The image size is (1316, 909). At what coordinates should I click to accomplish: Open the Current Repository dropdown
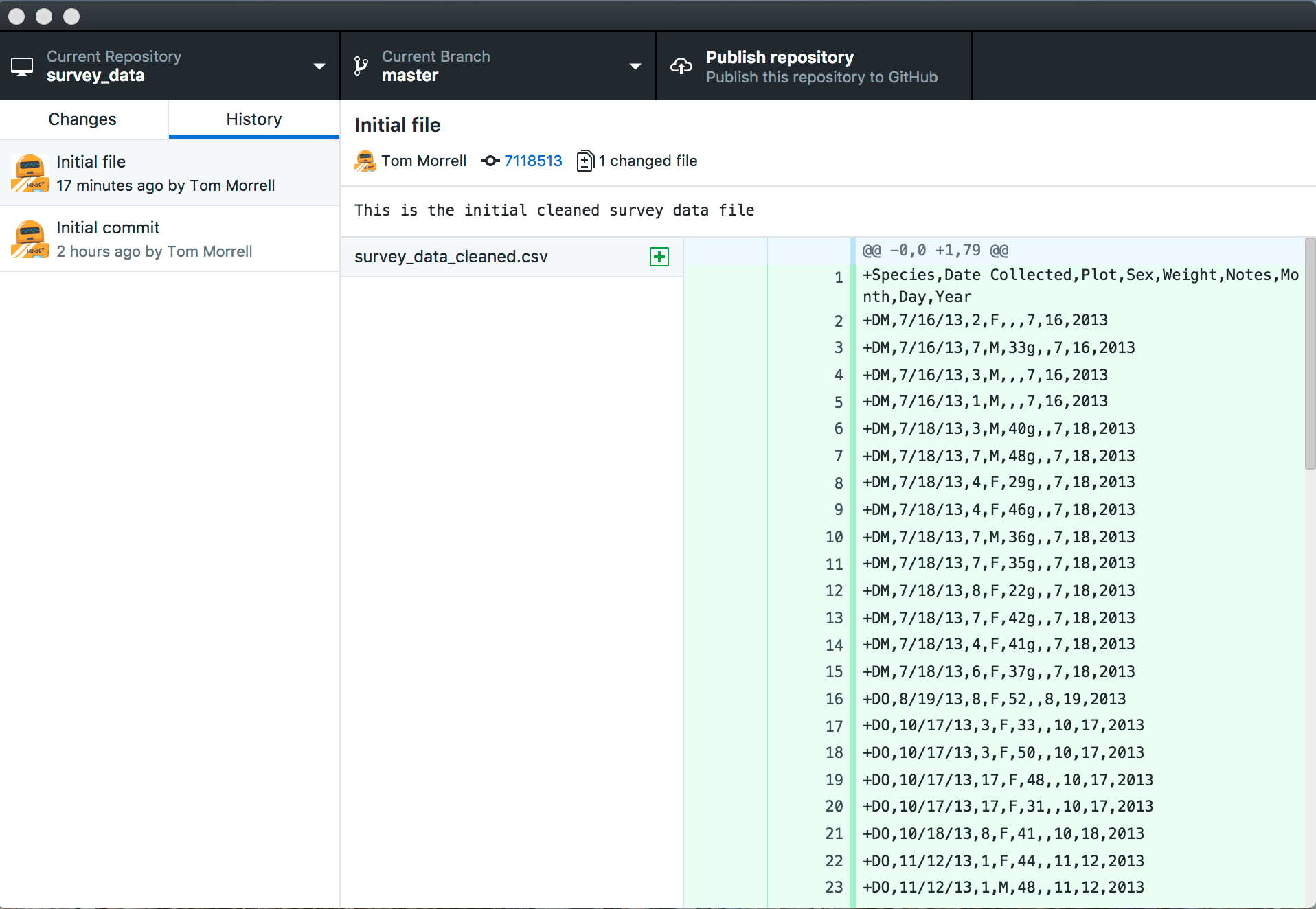(x=319, y=66)
